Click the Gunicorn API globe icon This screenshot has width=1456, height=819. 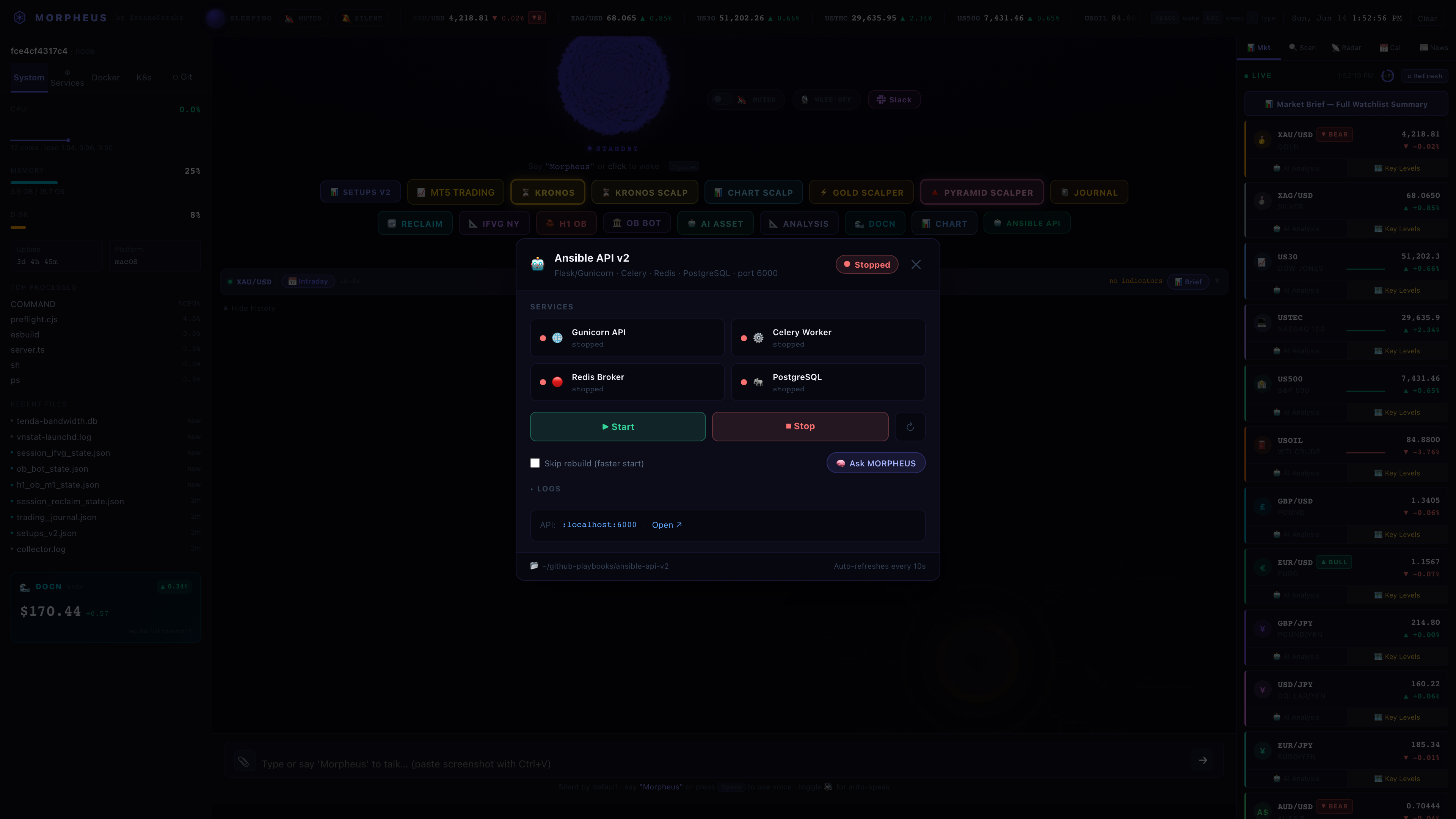pyautogui.click(x=557, y=338)
